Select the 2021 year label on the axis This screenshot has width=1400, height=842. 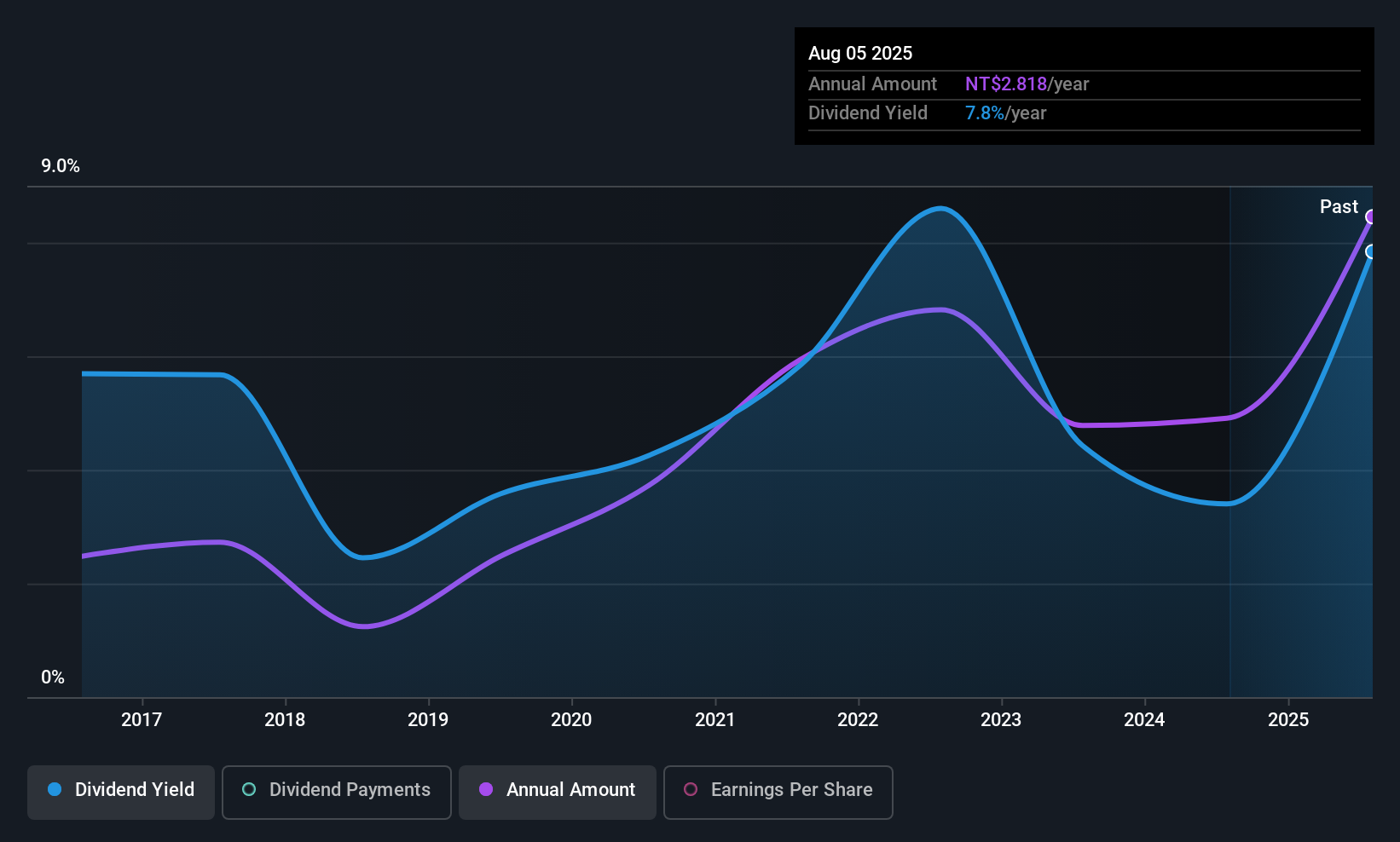coord(715,719)
